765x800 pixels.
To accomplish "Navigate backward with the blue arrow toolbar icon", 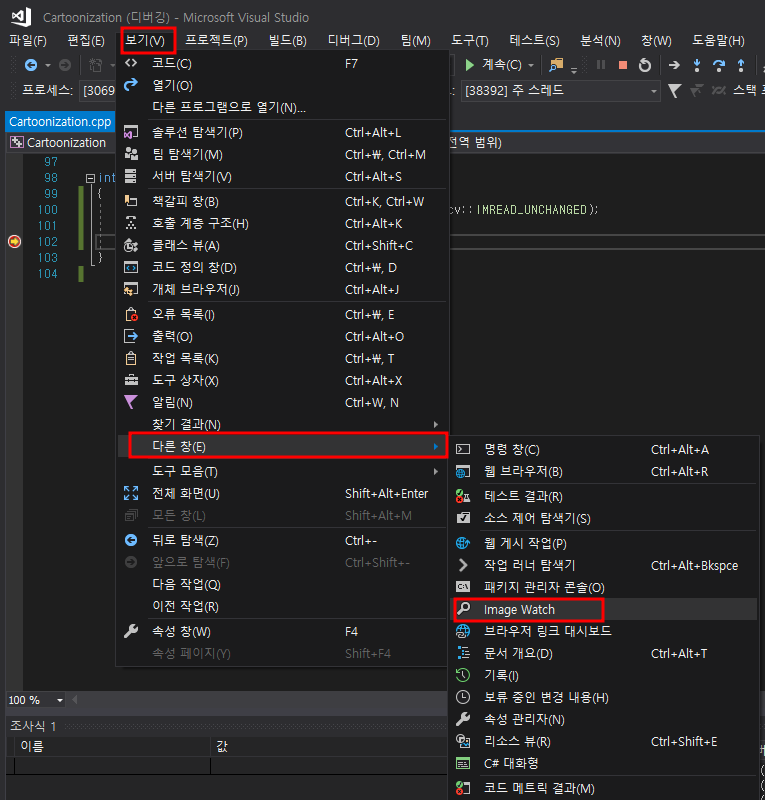I will pos(31,65).
